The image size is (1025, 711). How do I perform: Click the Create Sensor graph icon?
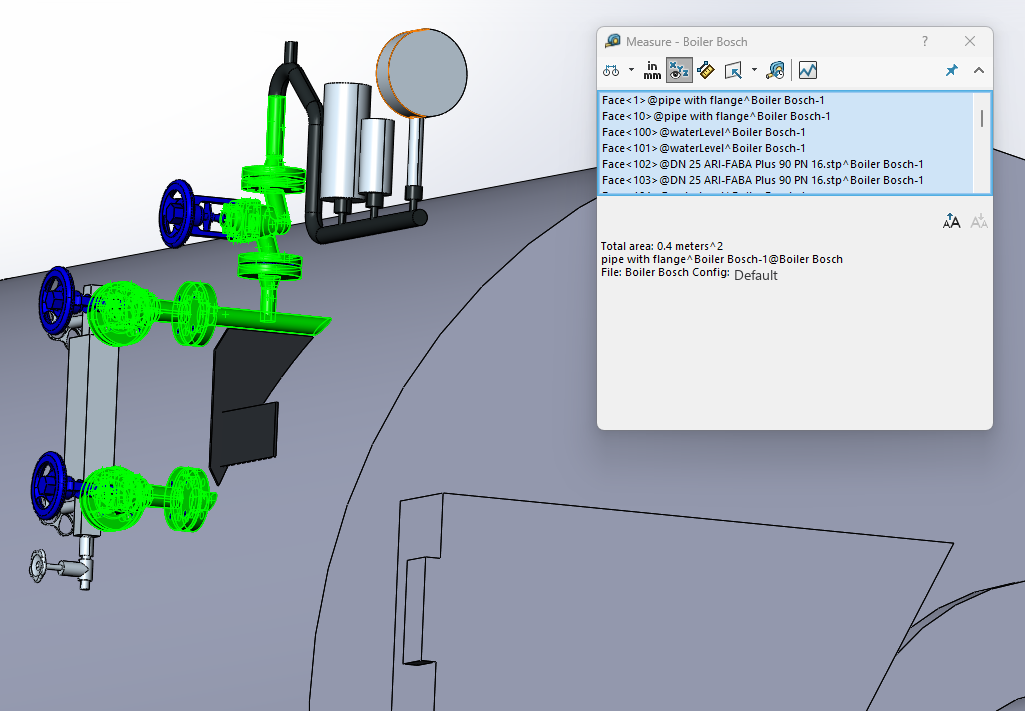tap(808, 71)
